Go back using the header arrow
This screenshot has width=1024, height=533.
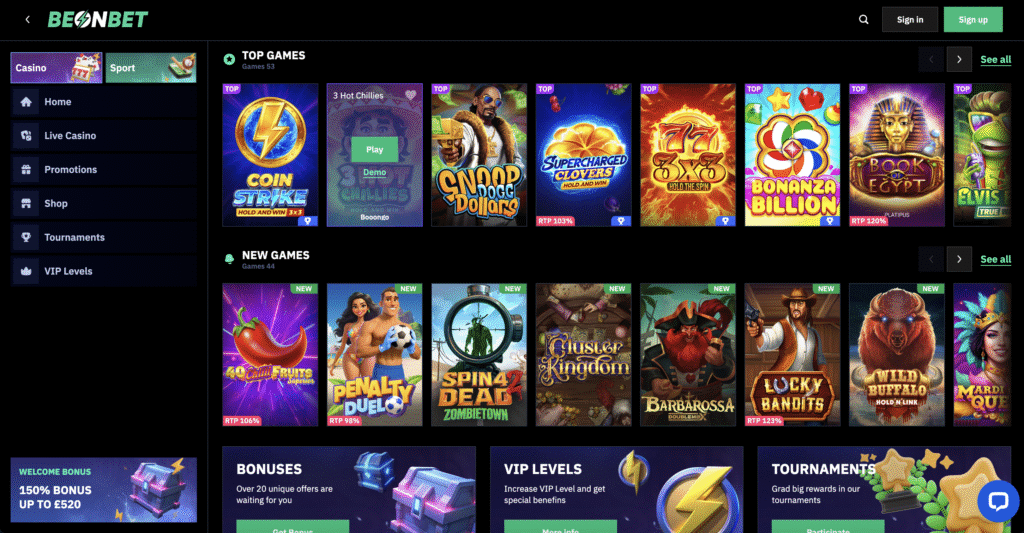[x=27, y=20]
